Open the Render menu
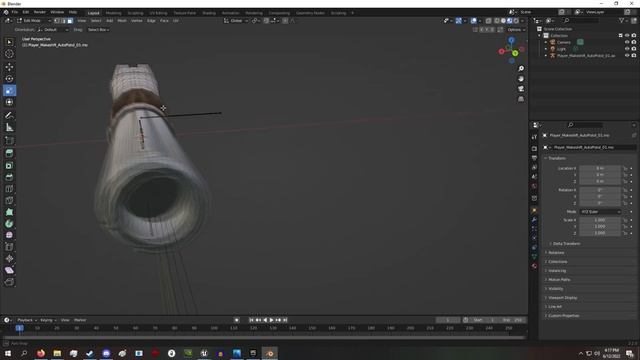Screen dimensions: 640x360 tap(40, 12)
